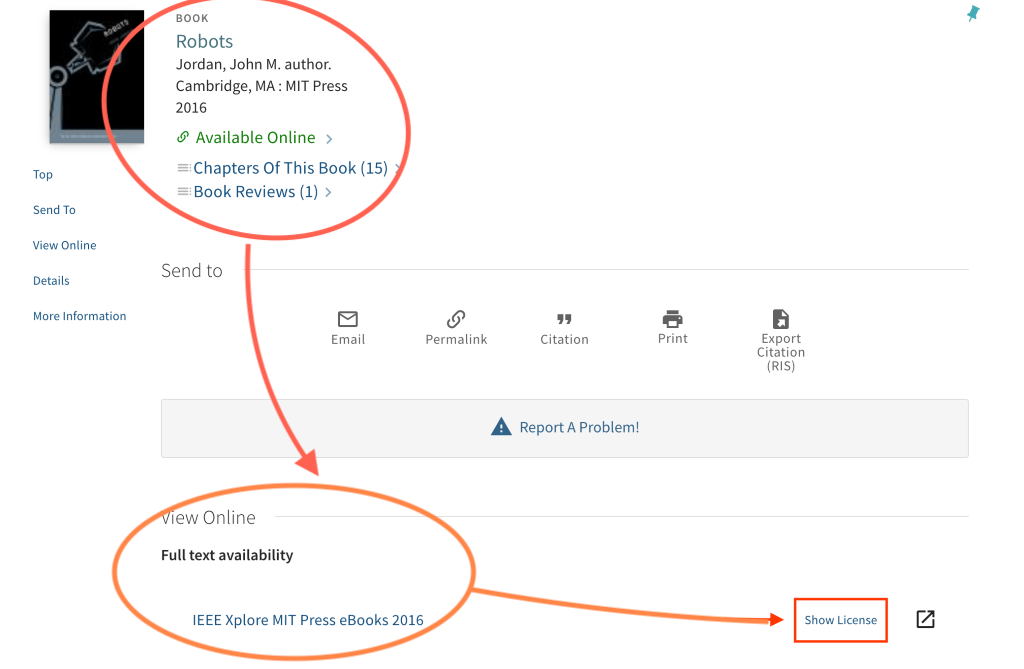Screen dimensions: 1024x669
Task: Click the publisher text Cambridge, MA : MIT Press
Action: pos(261,86)
